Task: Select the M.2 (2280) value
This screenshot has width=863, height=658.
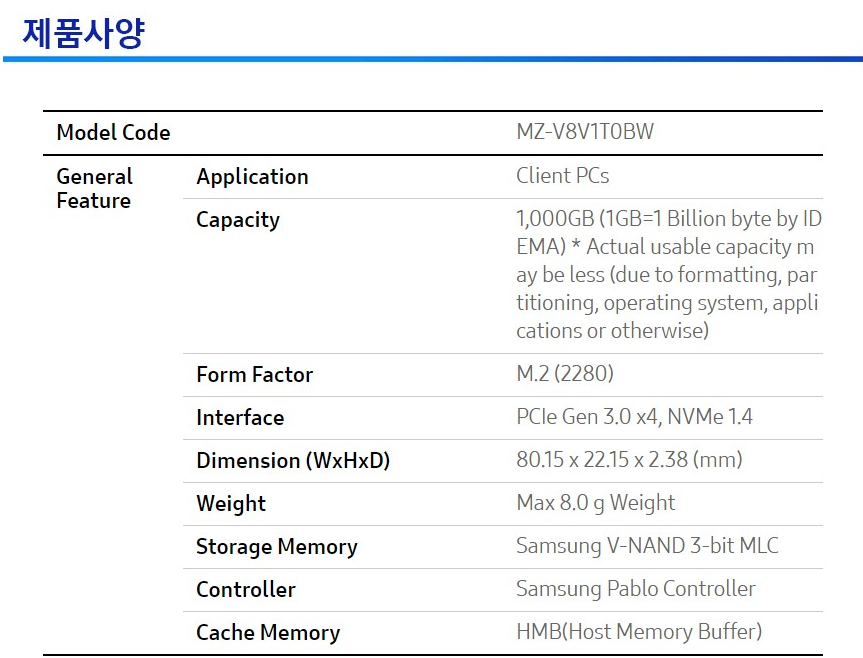Action: coord(565,374)
